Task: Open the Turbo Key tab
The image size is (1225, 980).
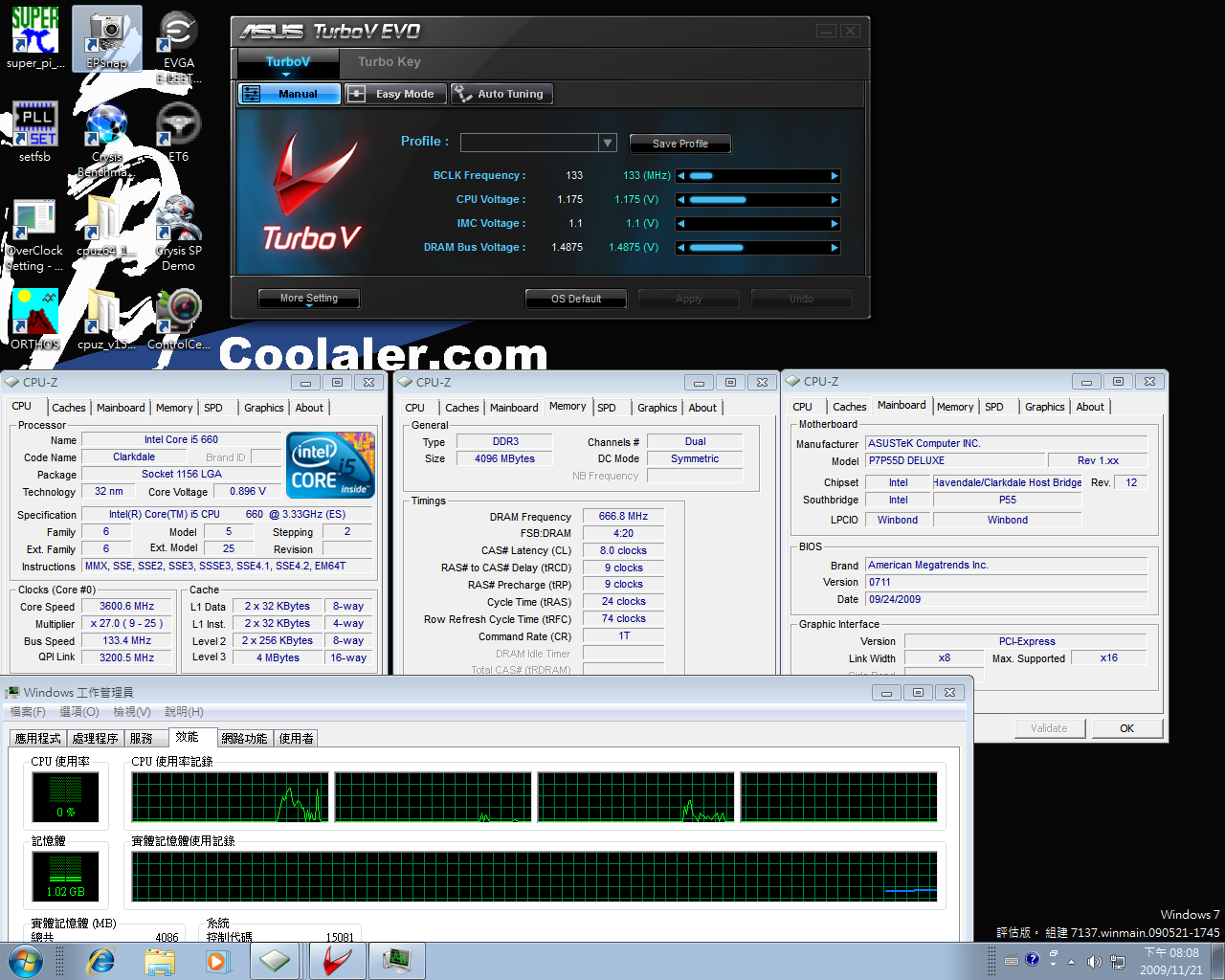Action: 390,62
